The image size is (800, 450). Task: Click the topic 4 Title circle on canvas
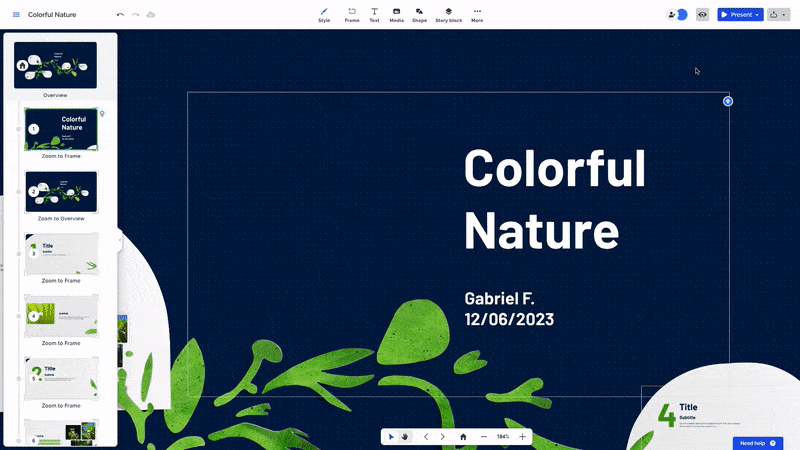[714, 408]
